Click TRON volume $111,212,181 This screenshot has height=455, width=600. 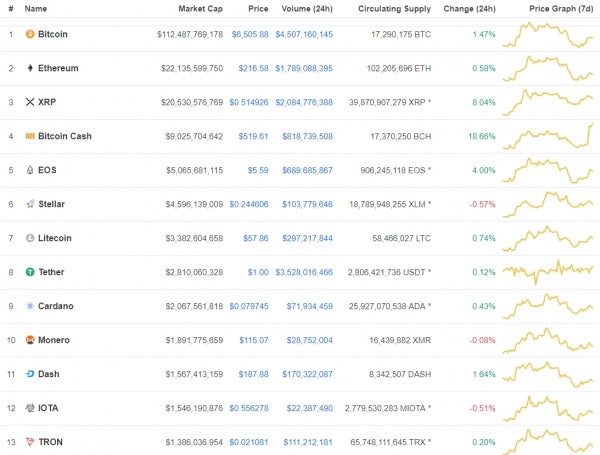pyautogui.click(x=308, y=442)
